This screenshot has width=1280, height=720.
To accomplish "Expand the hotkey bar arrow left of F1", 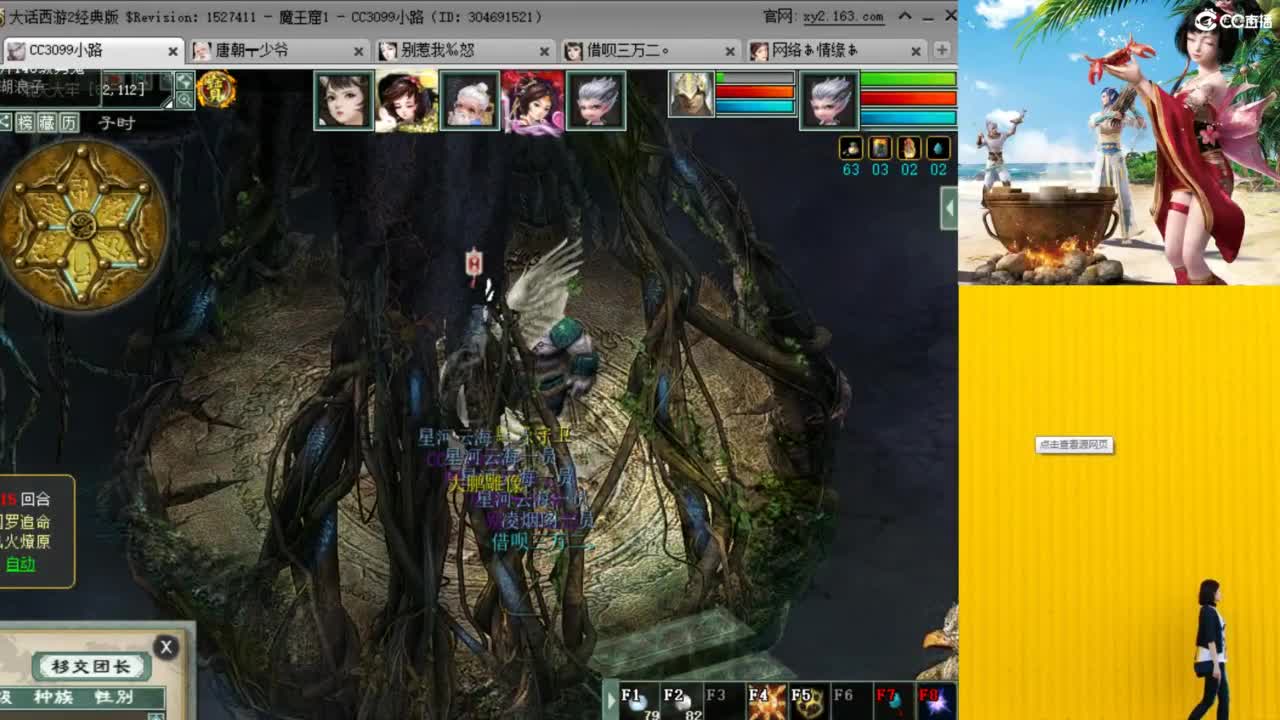I will tap(611, 700).
